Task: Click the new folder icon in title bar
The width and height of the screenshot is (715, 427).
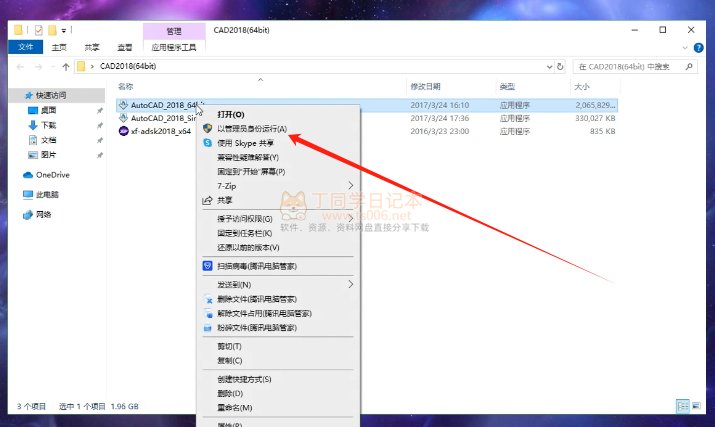Action: point(52,30)
